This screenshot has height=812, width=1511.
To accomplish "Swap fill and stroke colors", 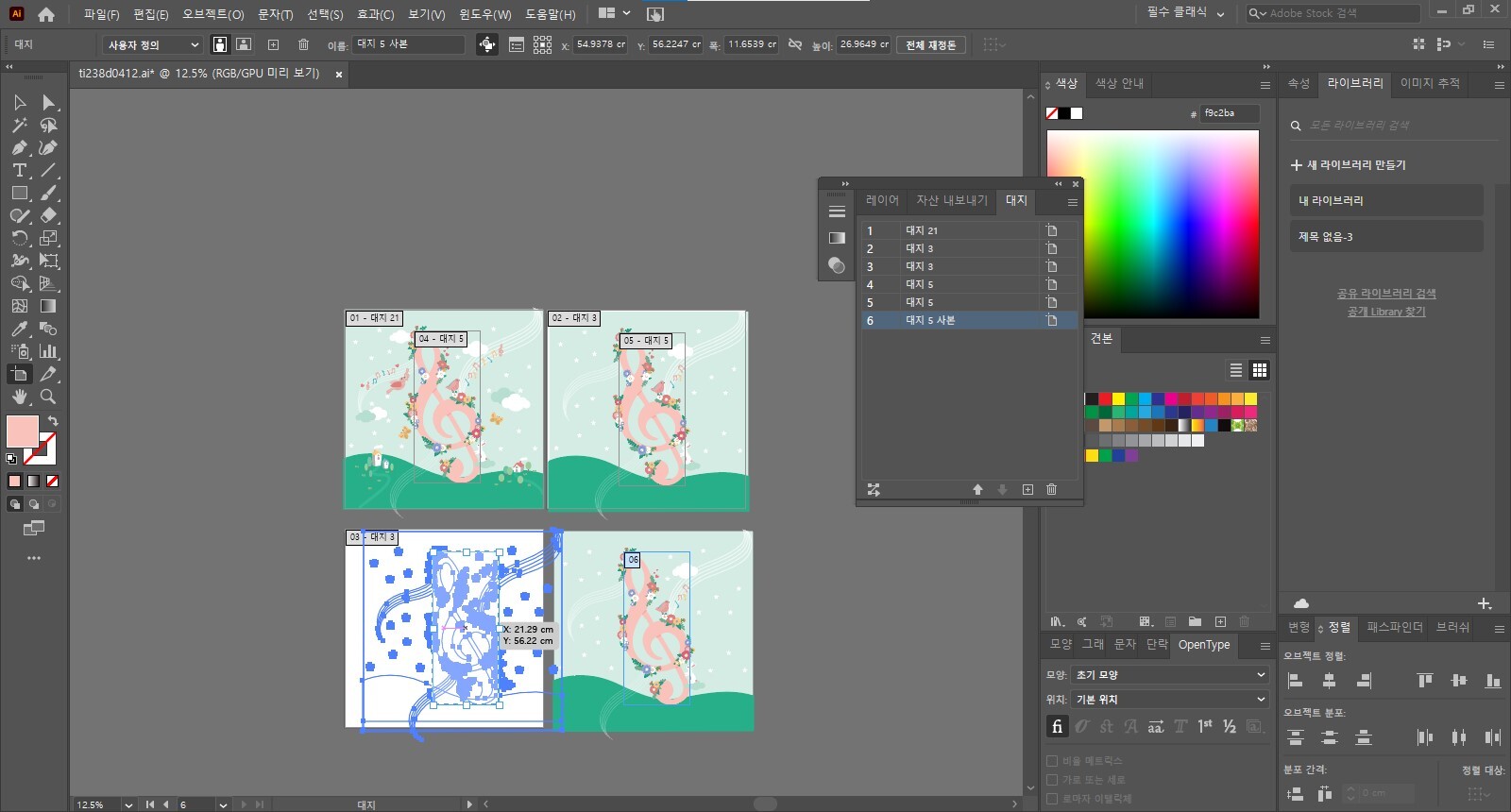I will tap(53, 420).
